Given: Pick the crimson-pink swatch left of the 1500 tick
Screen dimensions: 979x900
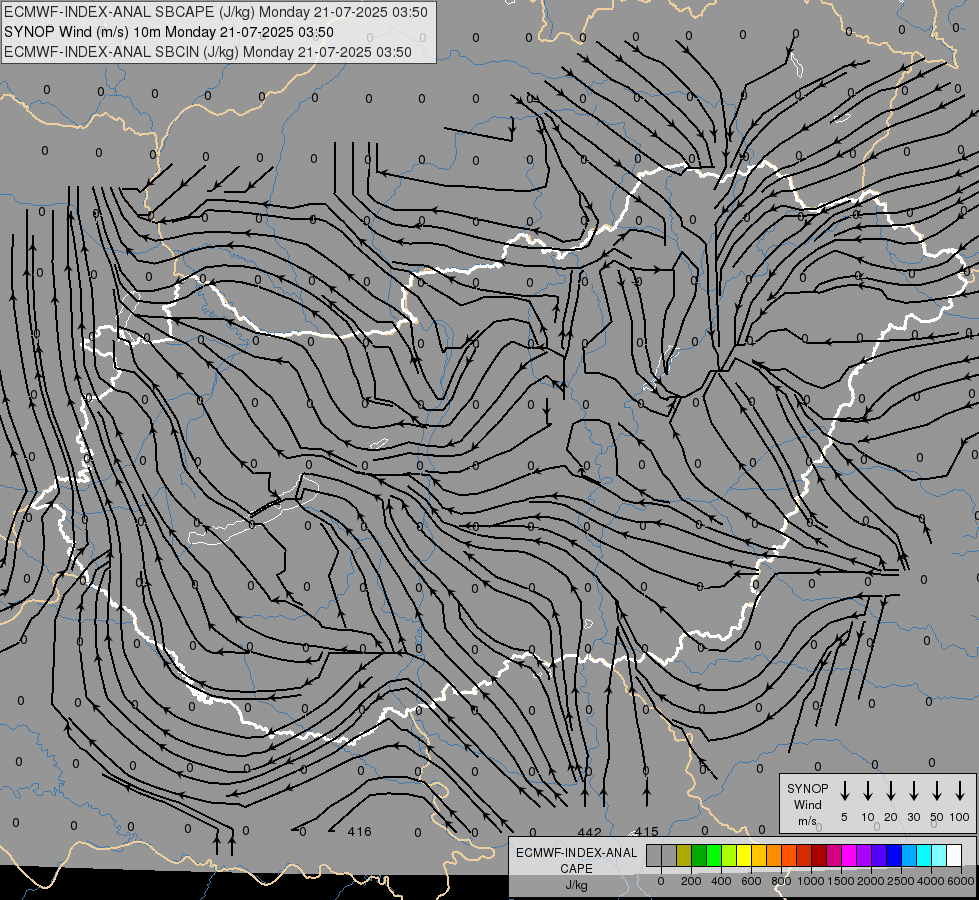Looking at the screenshot, I should point(834,855).
